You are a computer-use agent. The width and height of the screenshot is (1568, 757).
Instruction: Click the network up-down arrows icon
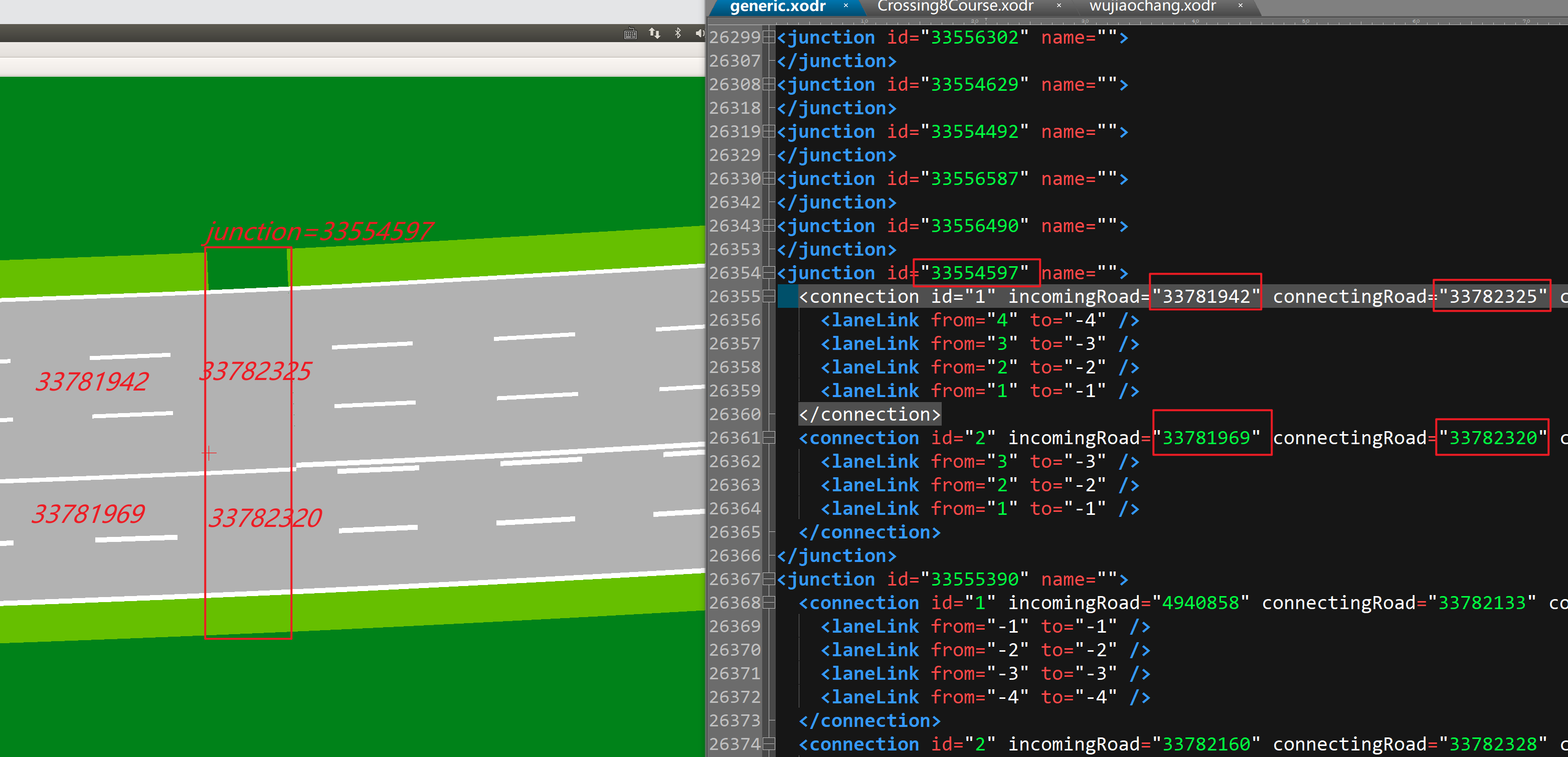tap(654, 33)
